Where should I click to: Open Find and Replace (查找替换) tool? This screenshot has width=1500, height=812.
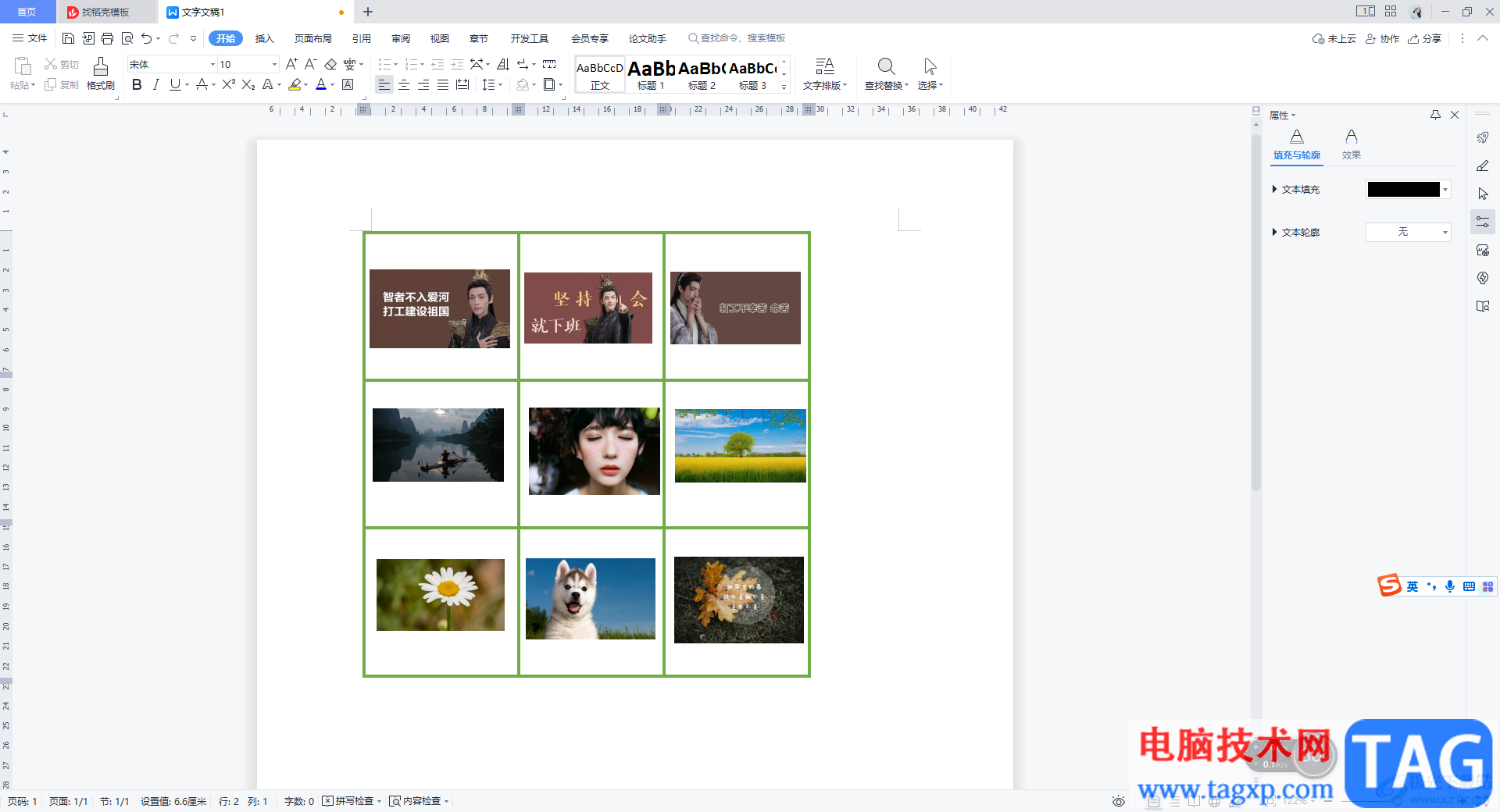click(x=886, y=74)
